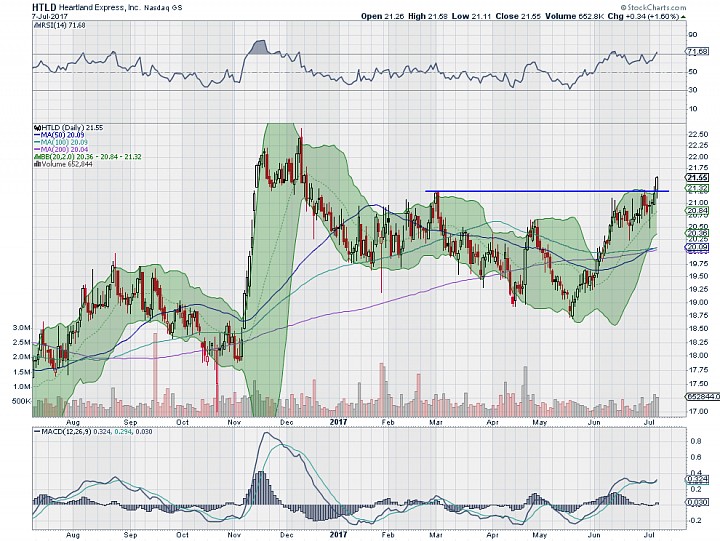720x541 pixels.
Task: Click the 0.030 MACD histogram tag
Action: [697, 503]
